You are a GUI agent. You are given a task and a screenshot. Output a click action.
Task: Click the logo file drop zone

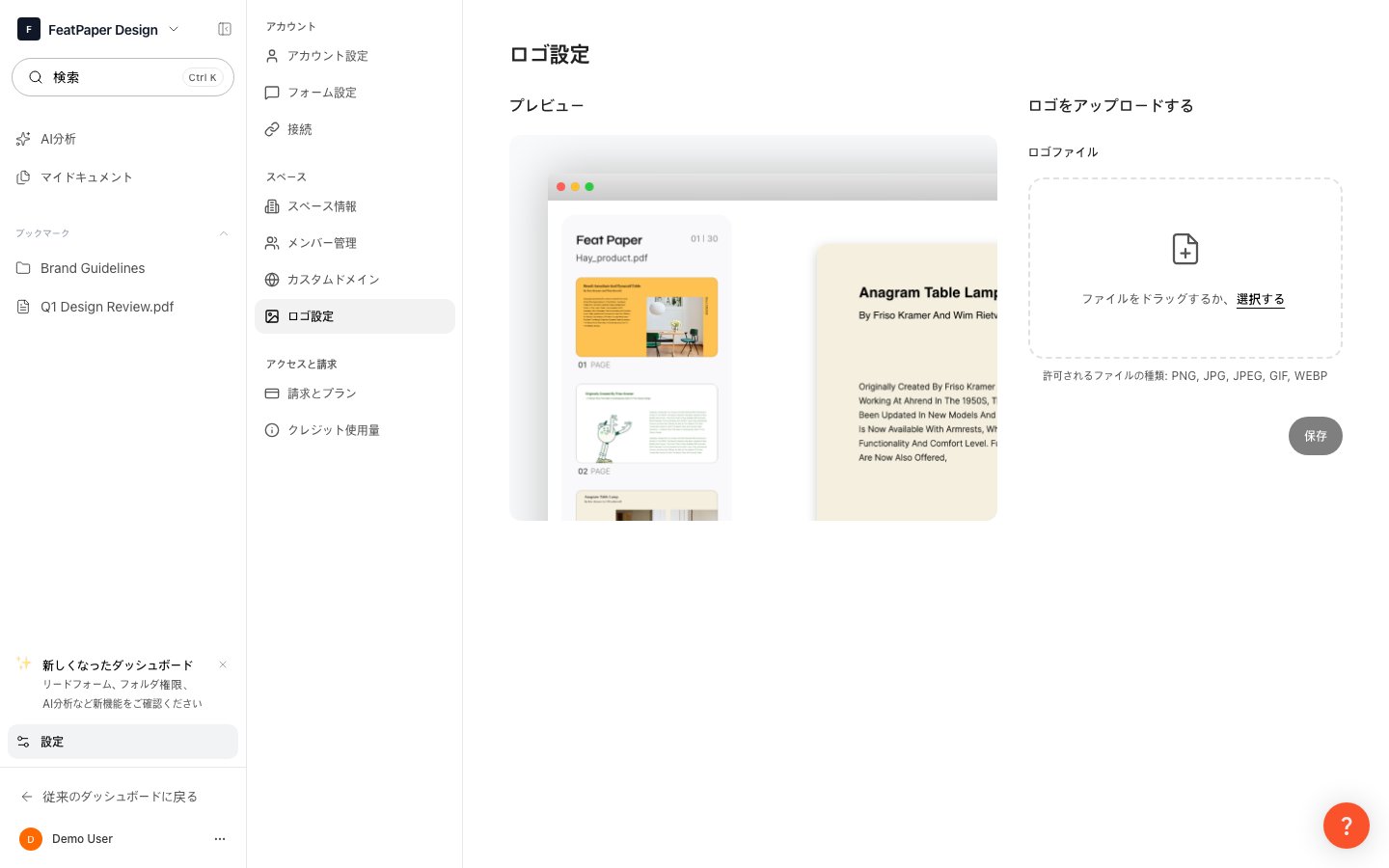coord(1185,268)
